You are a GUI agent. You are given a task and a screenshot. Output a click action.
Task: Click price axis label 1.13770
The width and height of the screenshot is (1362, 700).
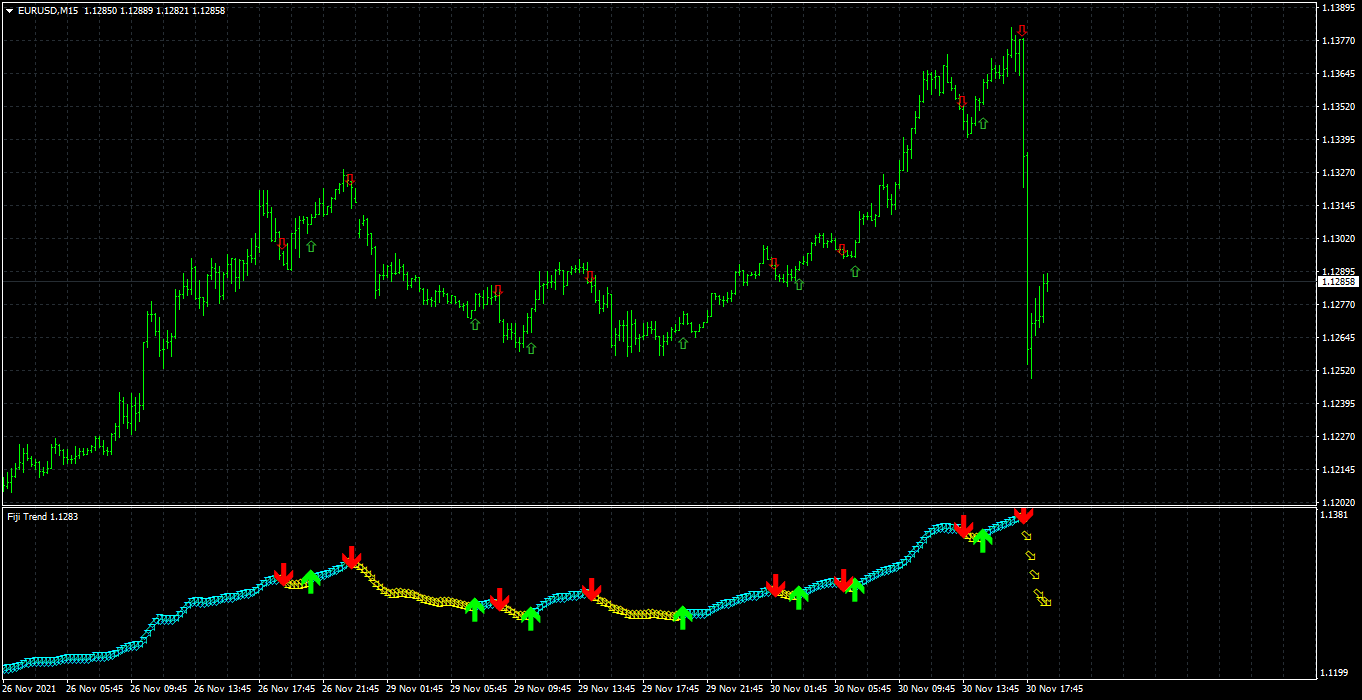[1339, 41]
